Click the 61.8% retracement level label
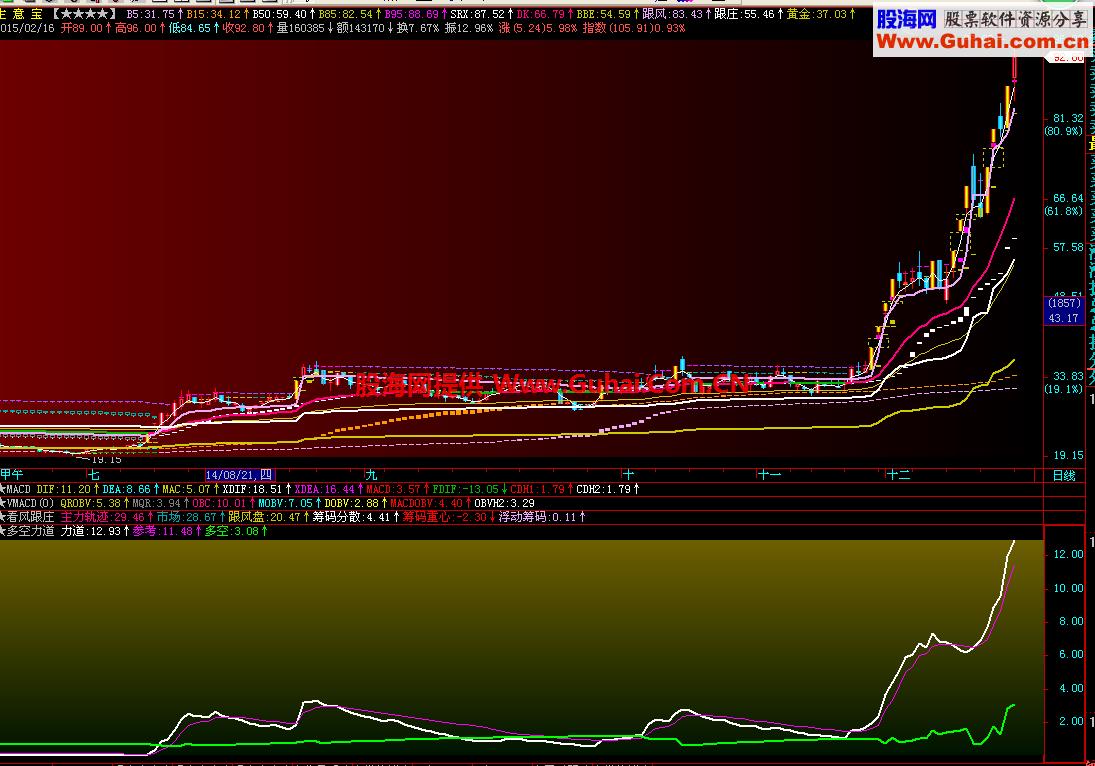Image resolution: width=1095 pixels, height=766 pixels. [1063, 212]
